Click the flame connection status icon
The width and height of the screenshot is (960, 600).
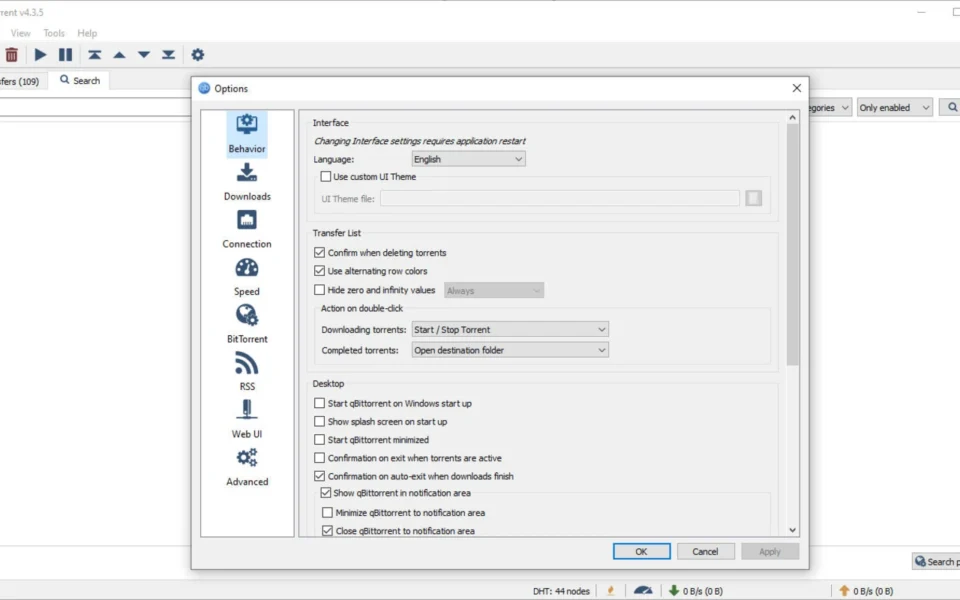(610, 590)
